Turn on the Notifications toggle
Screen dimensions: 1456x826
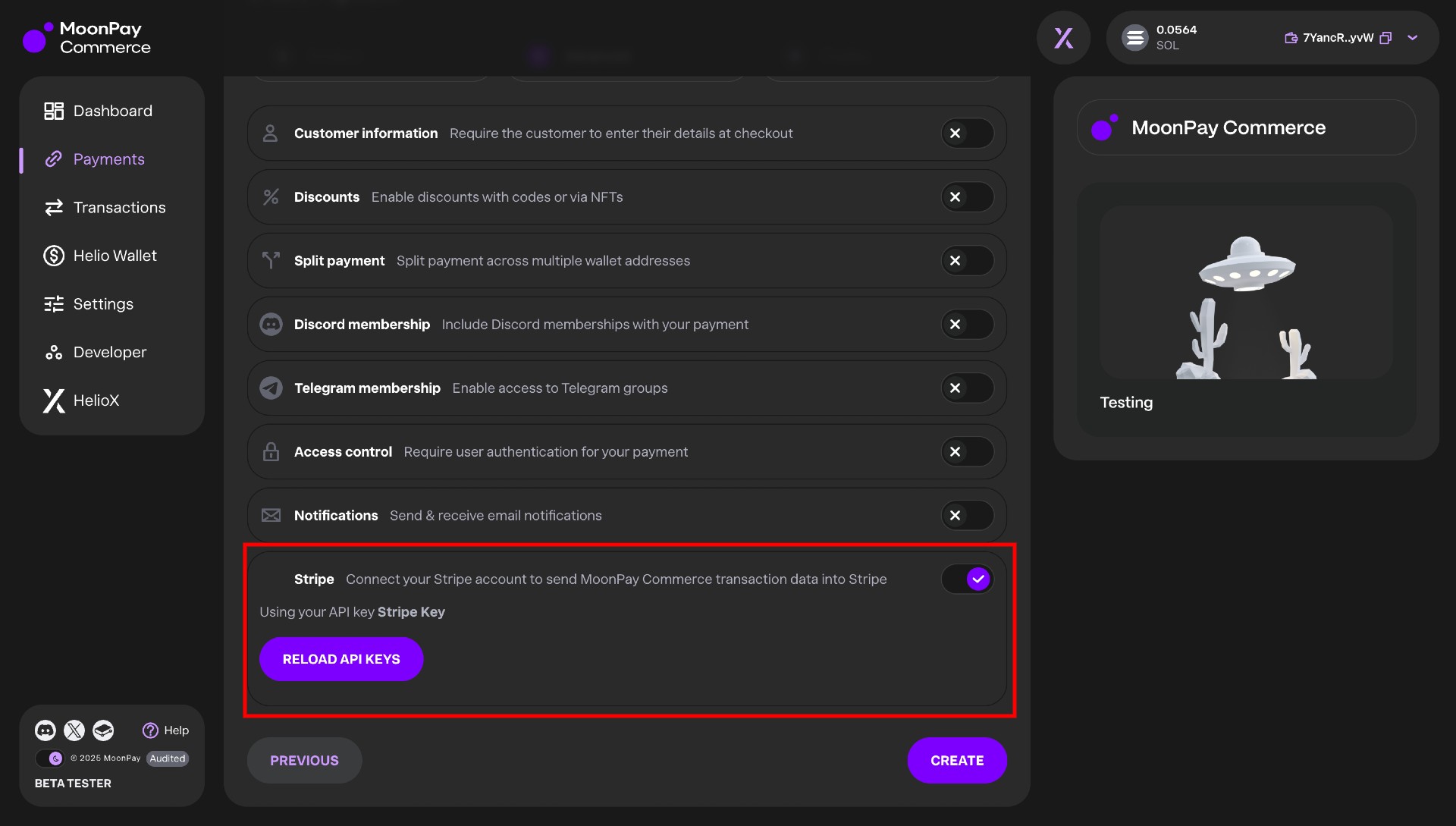(967, 516)
